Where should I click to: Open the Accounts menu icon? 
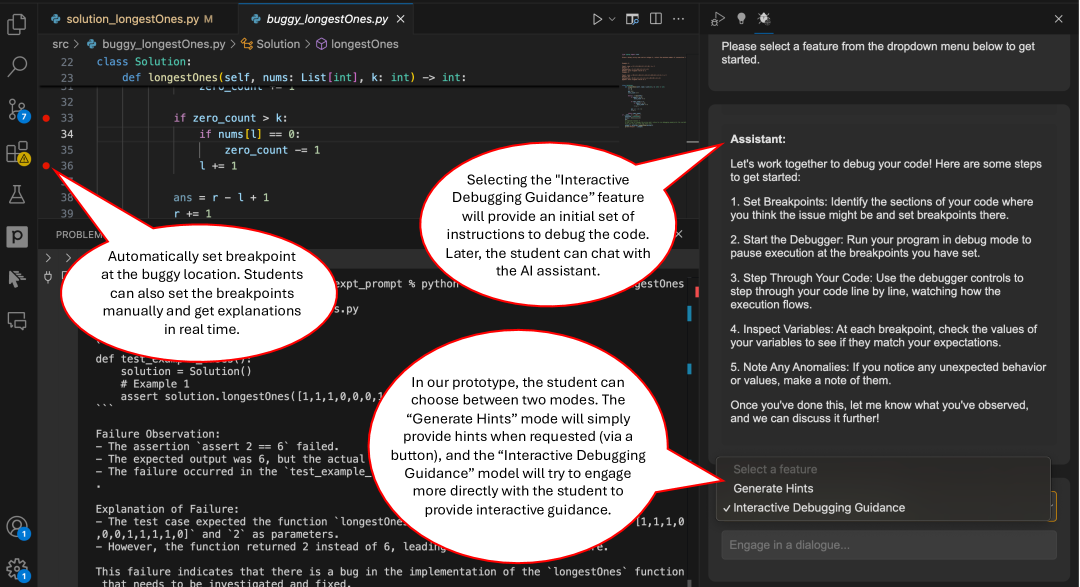(17, 527)
